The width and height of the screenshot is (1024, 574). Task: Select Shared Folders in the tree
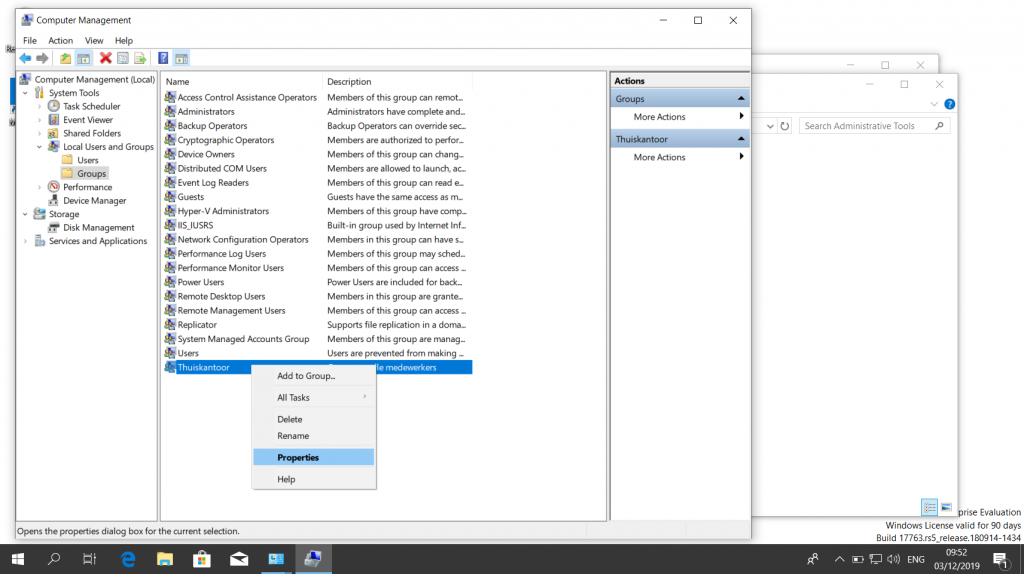pyautogui.click(x=91, y=133)
